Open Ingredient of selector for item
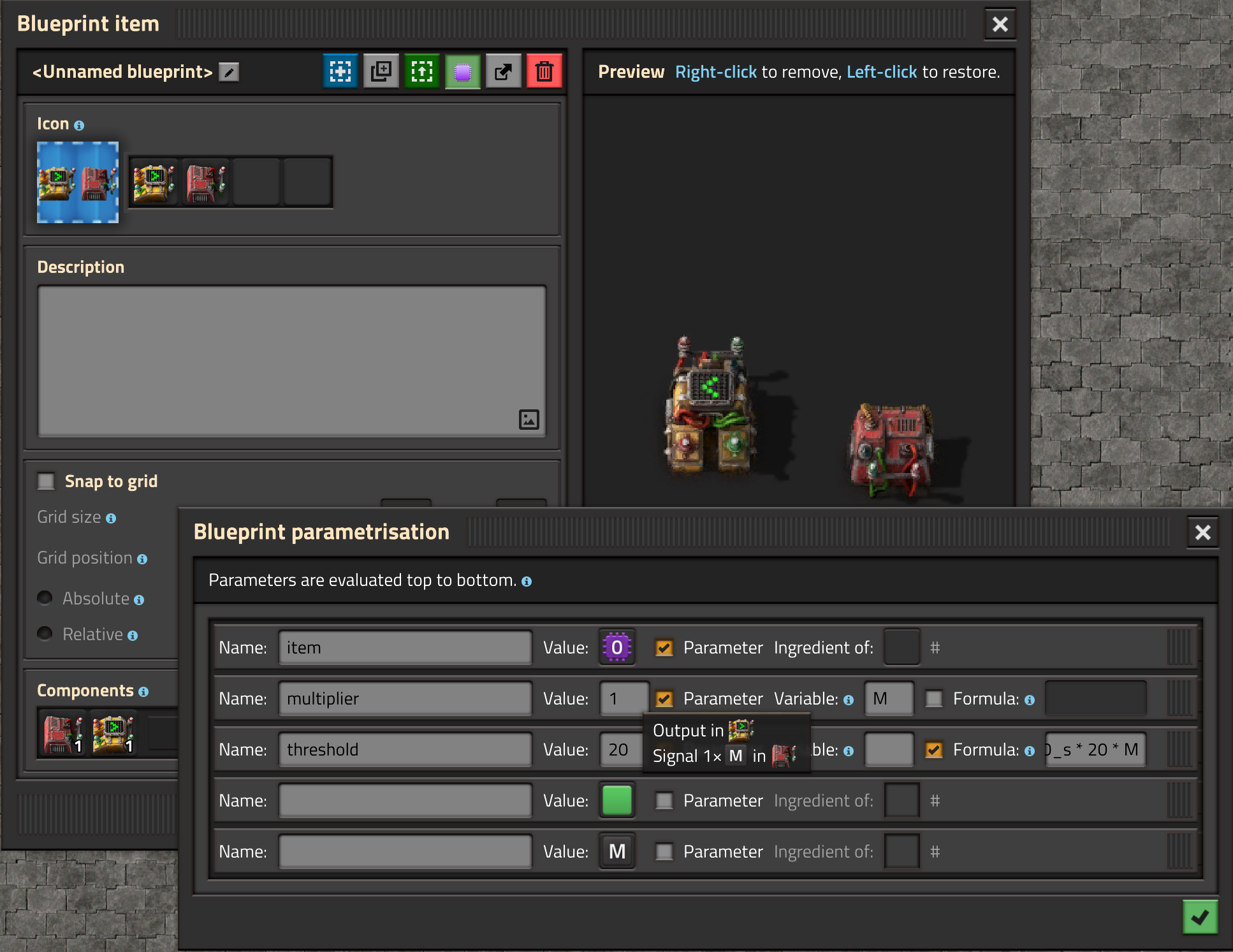Viewport: 1233px width, 952px height. click(x=901, y=648)
